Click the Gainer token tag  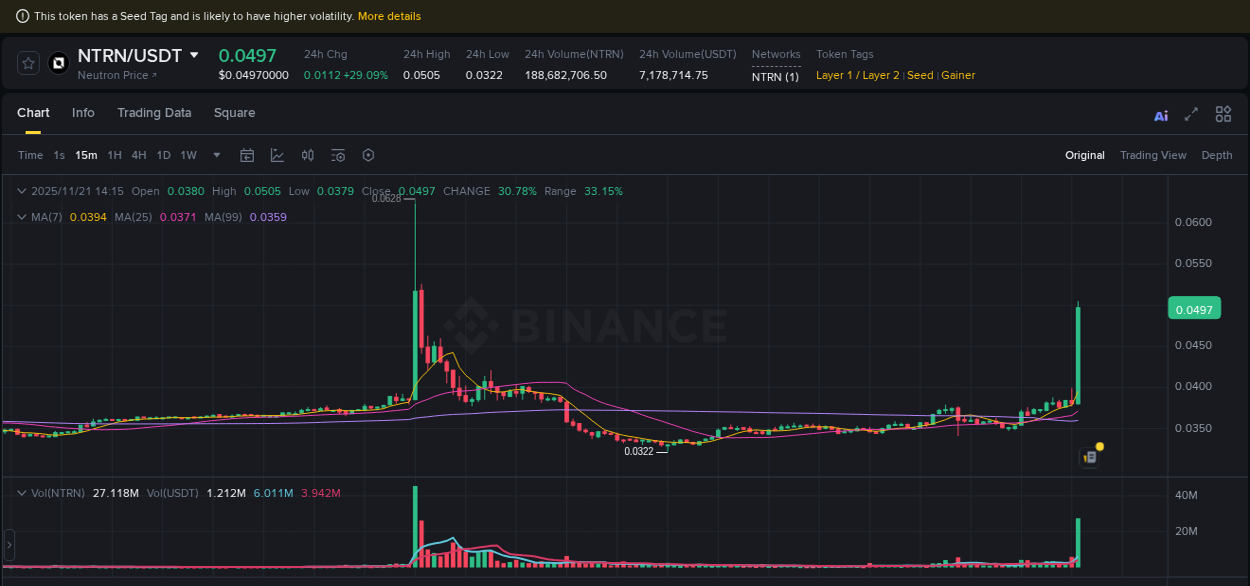tap(958, 75)
